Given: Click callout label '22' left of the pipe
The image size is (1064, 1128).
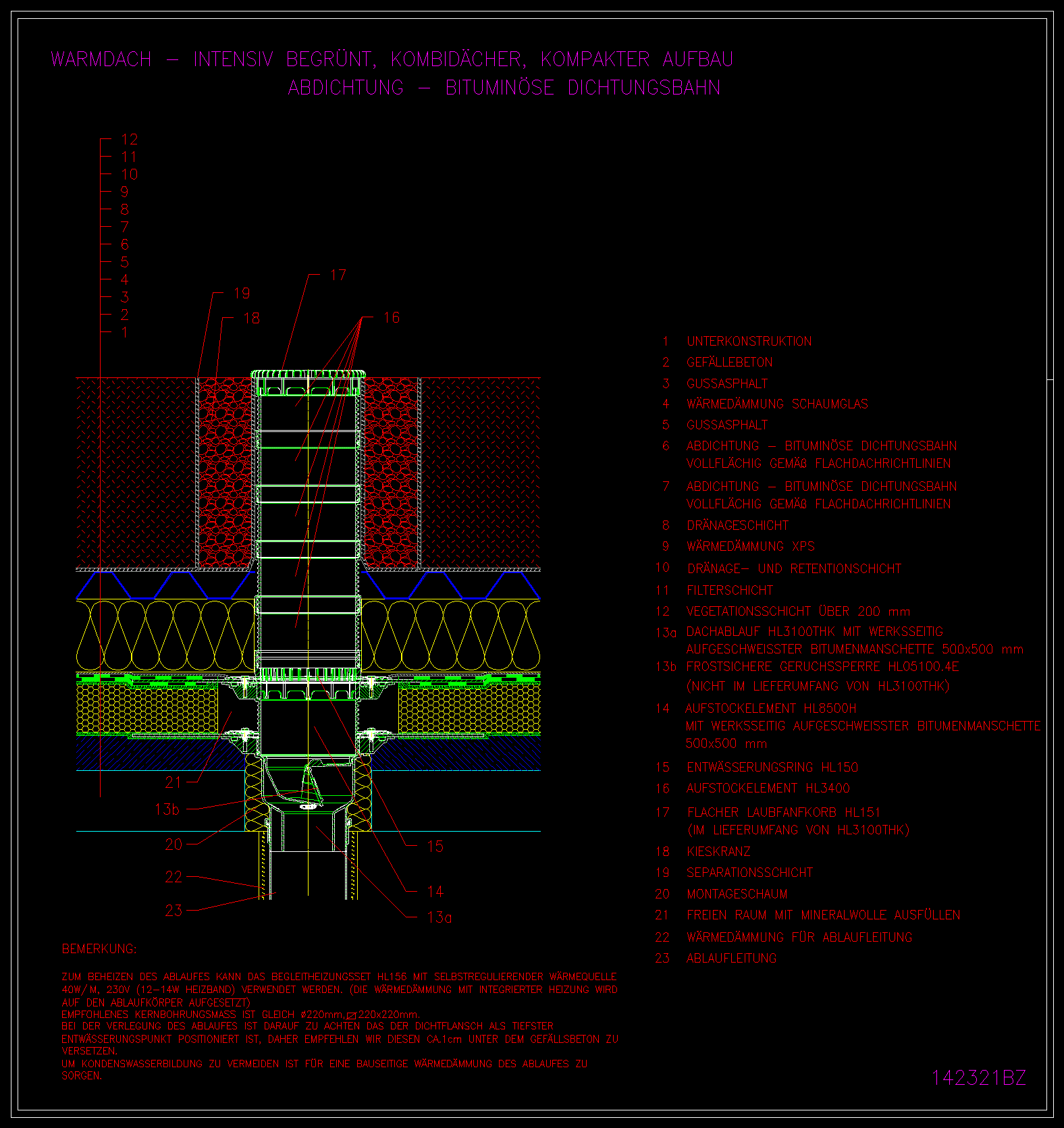Looking at the screenshot, I should (174, 877).
